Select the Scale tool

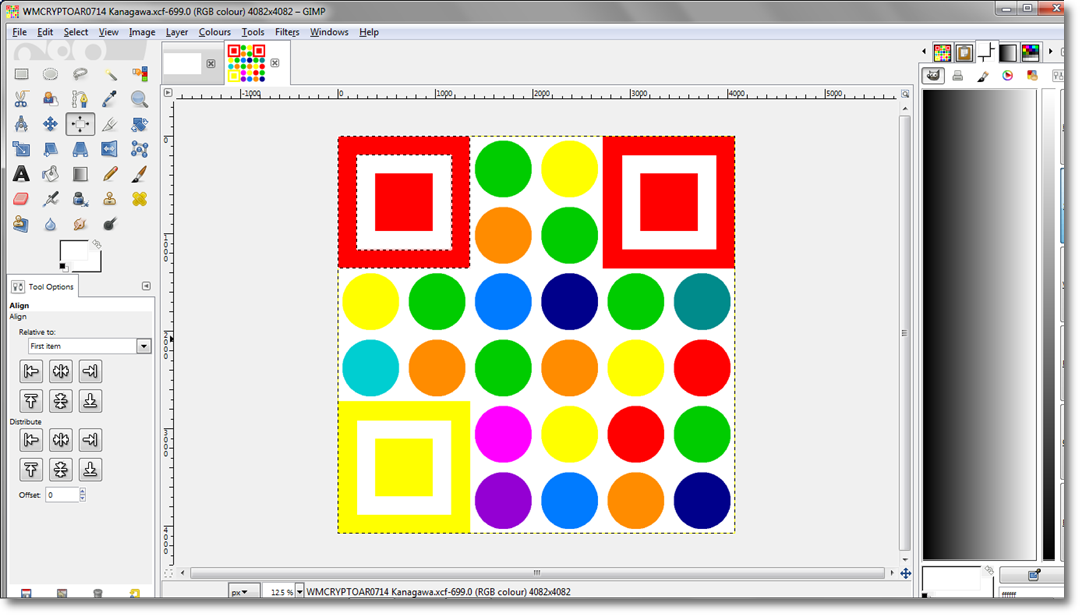tap(21, 149)
